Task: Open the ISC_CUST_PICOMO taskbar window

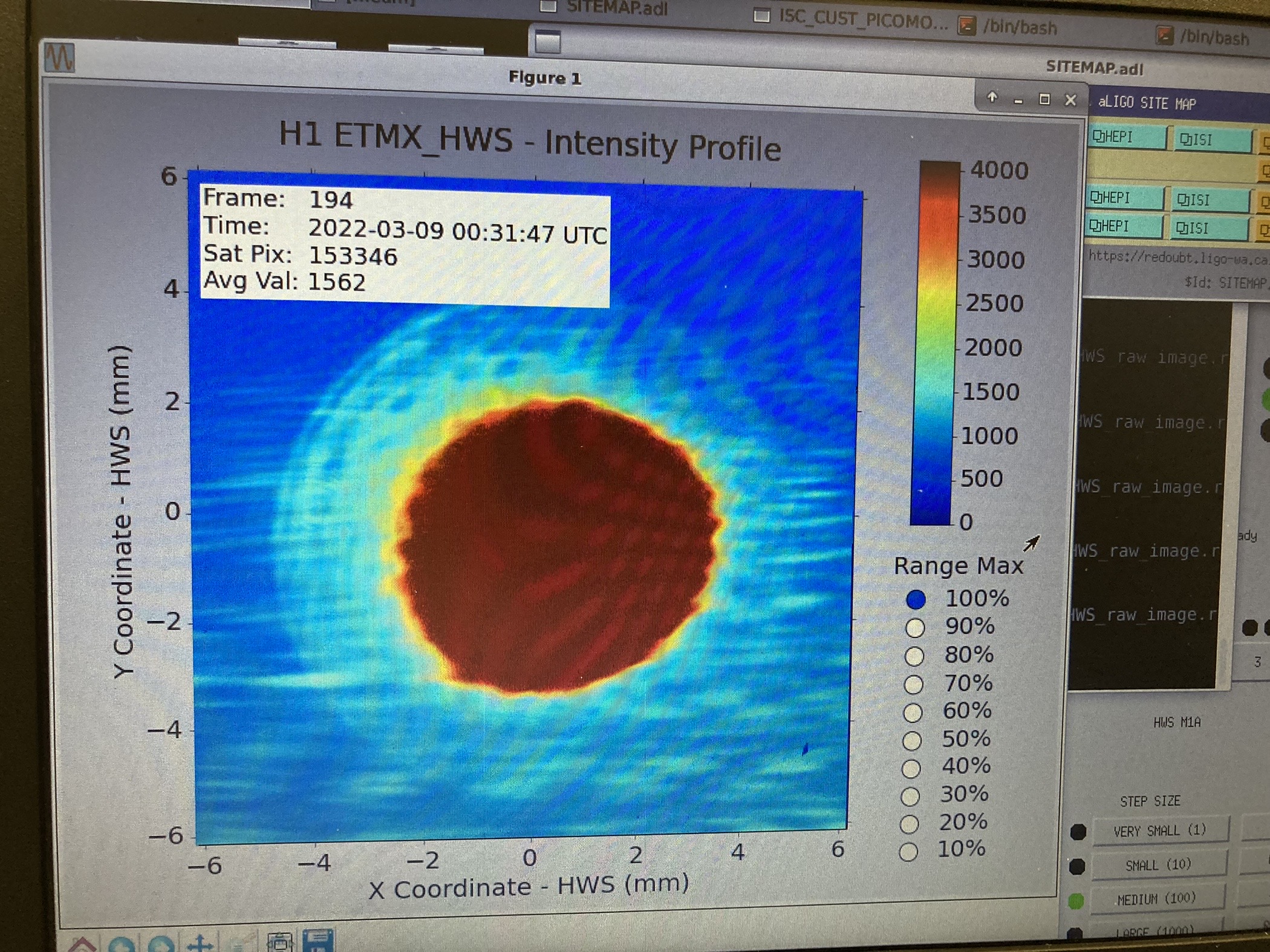Action: coord(852,19)
